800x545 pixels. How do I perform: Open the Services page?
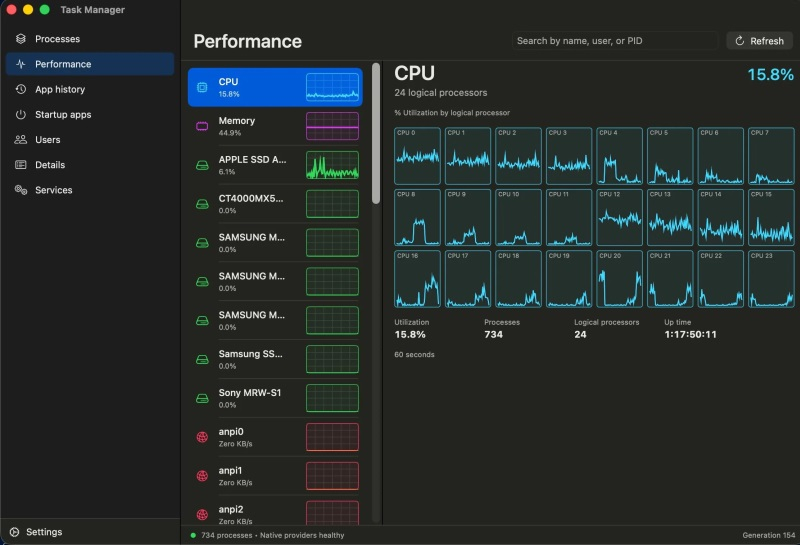click(x=90, y=190)
